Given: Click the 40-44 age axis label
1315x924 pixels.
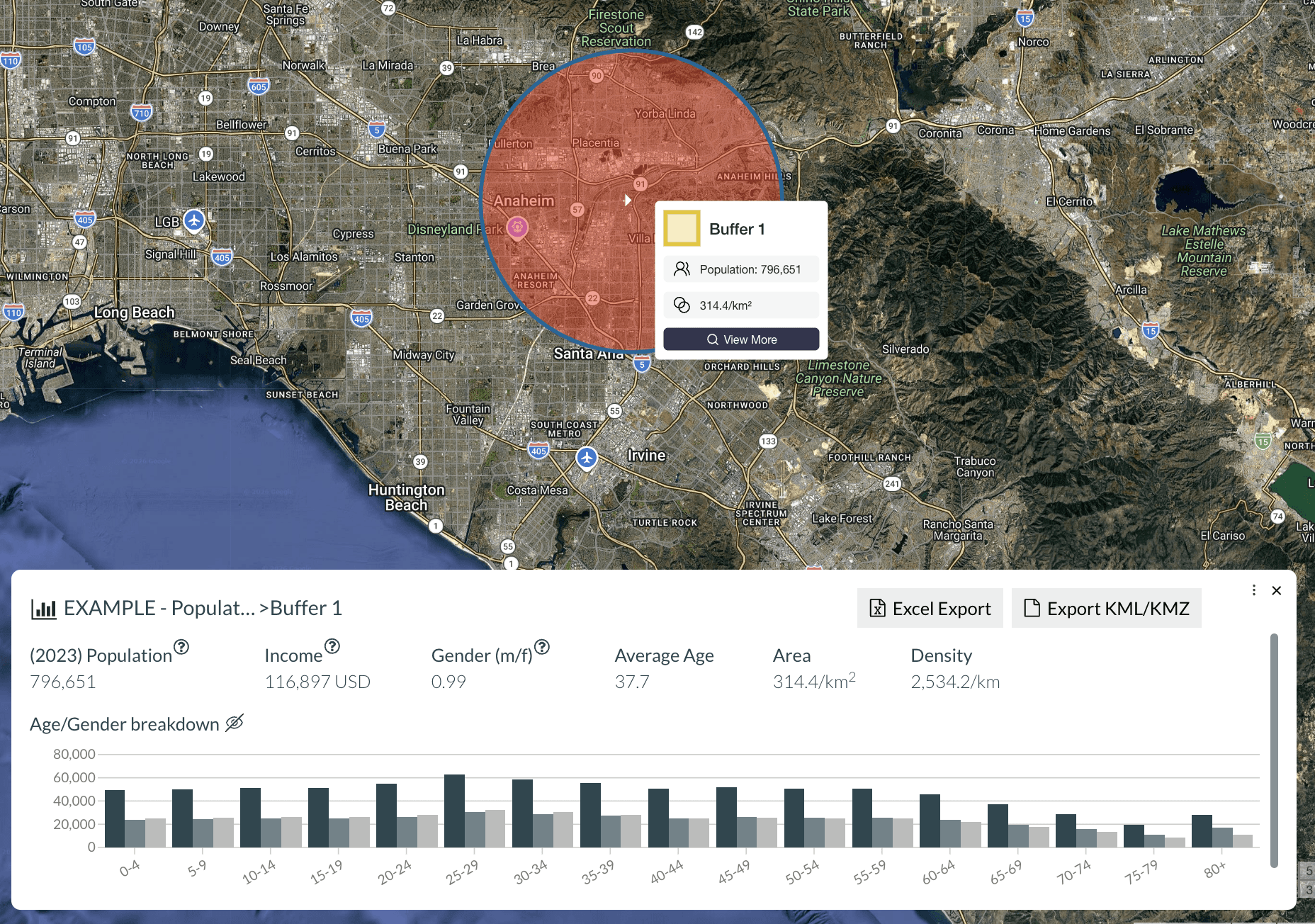Looking at the screenshot, I should tap(667, 872).
